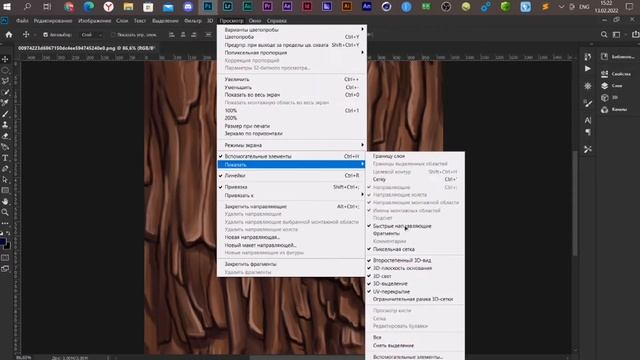Select the Lasso tool
The width and height of the screenshot is (640, 360).
[x=5, y=81]
